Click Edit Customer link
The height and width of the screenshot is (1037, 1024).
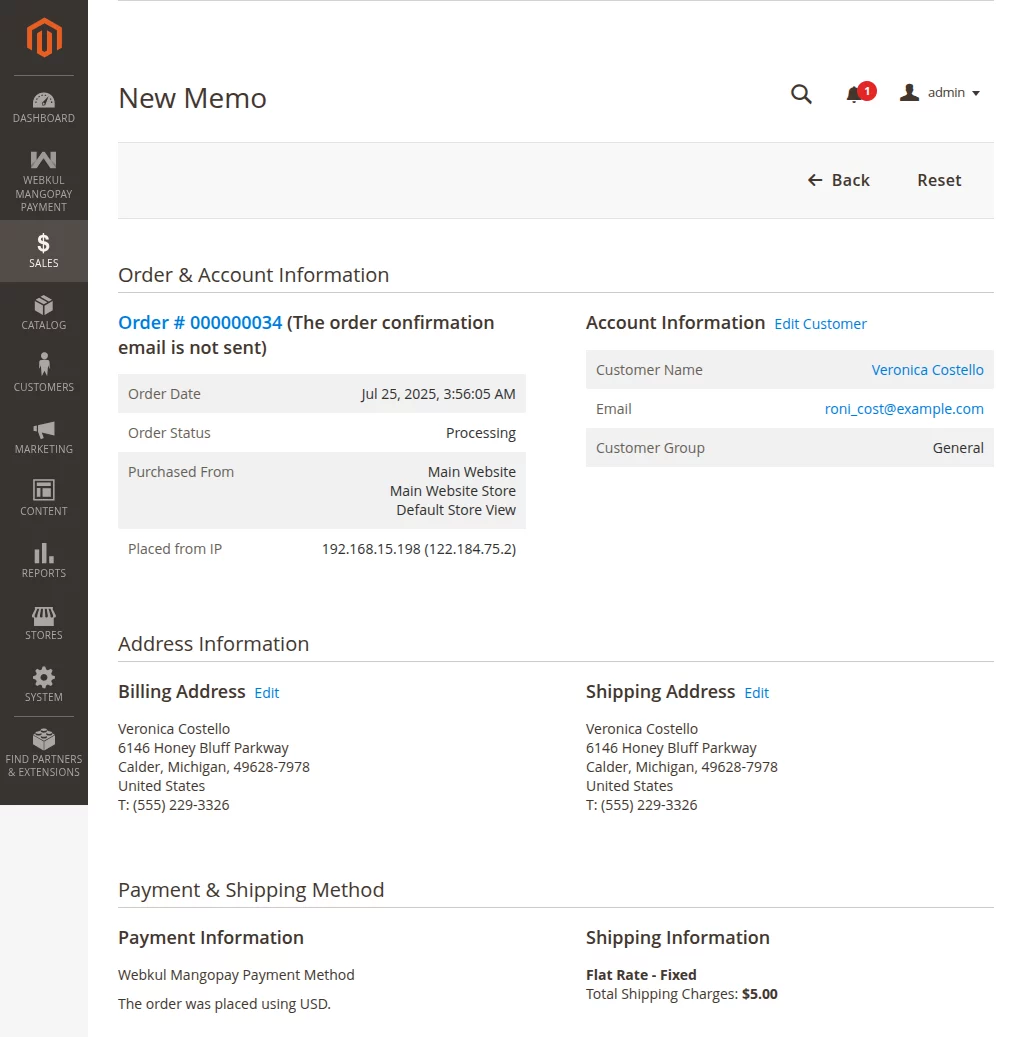pyautogui.click(x=820, y=324)
